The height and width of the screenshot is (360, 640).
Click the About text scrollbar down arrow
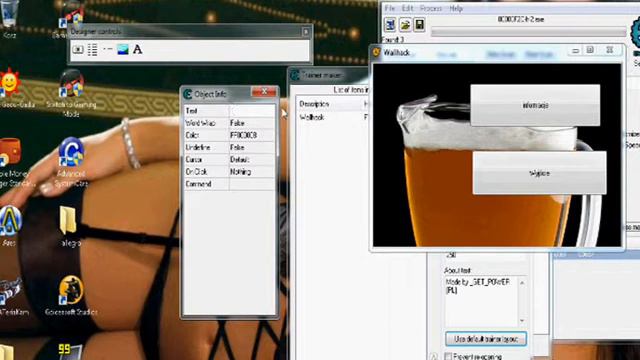pyautogui.click(x=522, y=321)
